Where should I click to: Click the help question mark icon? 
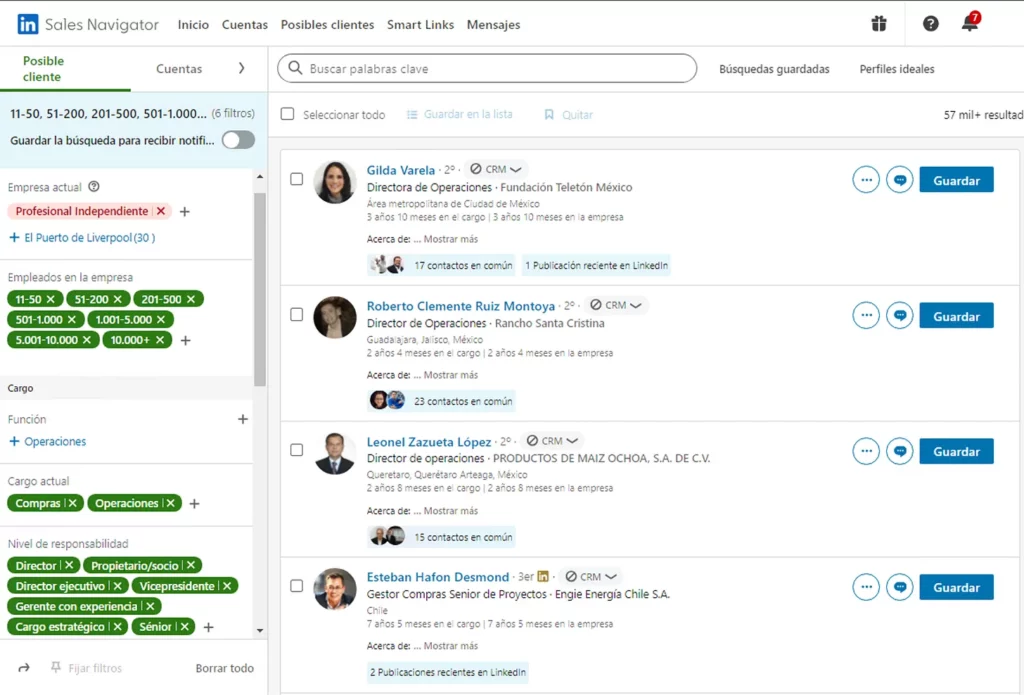pos(930,24)
